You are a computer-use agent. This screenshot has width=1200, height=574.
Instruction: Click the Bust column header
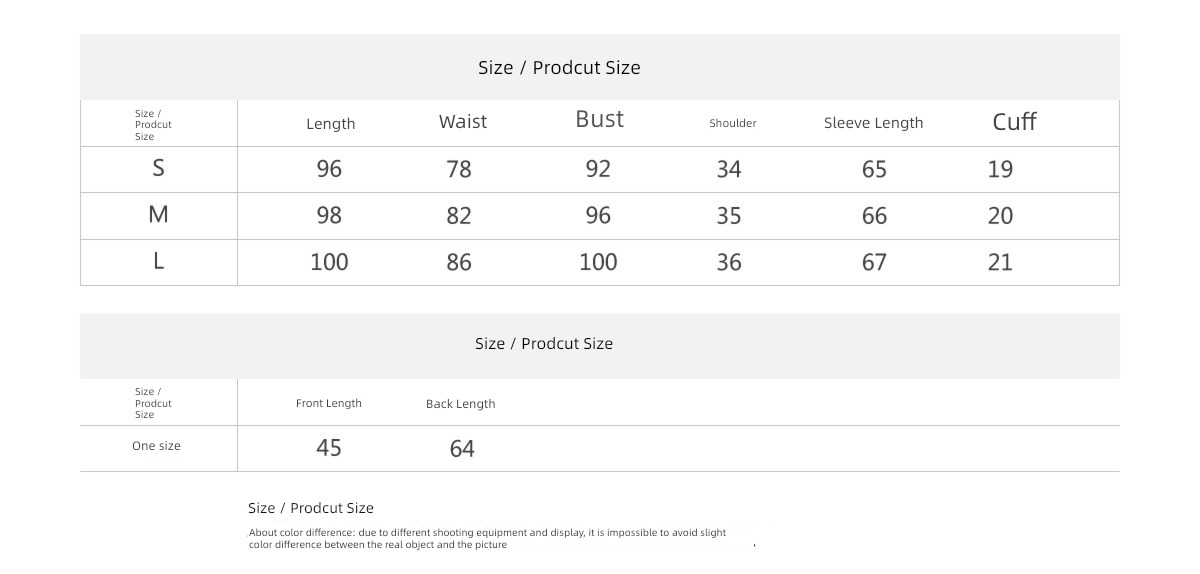[x=600, y=119]
